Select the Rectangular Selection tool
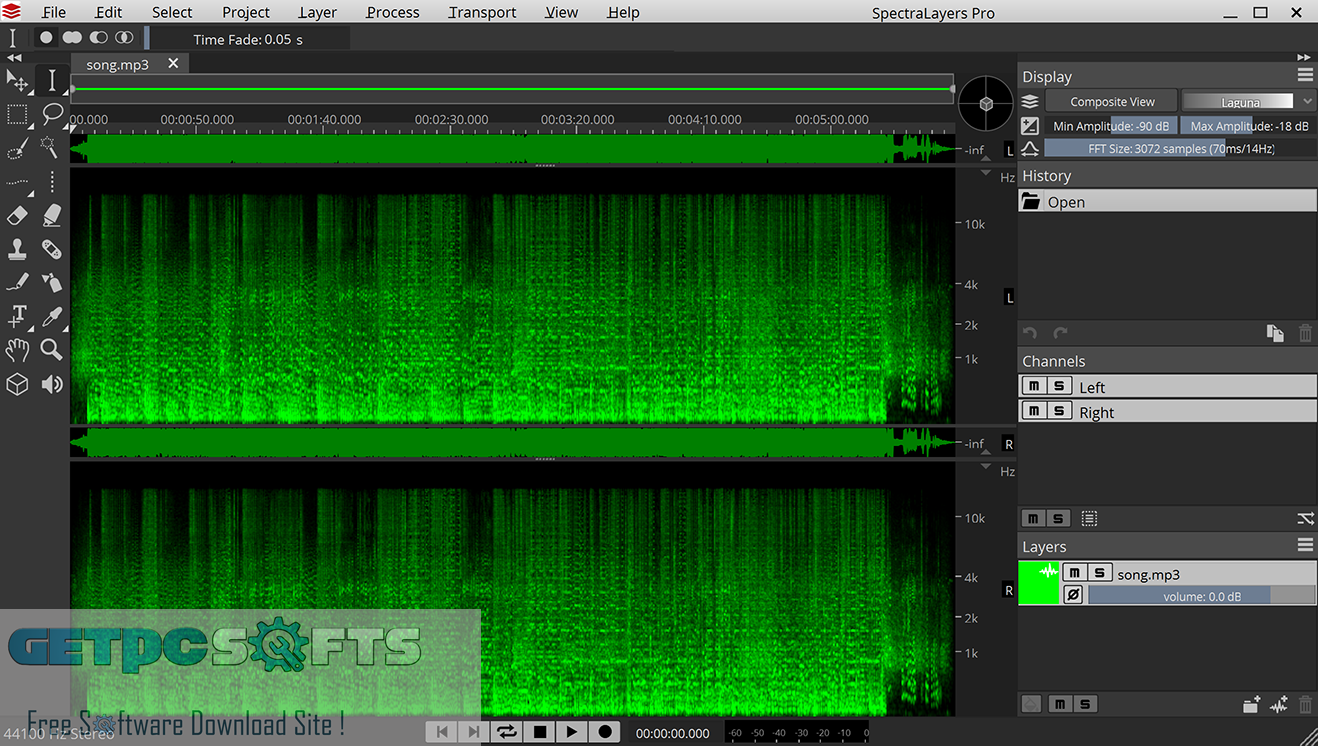This screenshot has height=746, width=1318. (17, 115)
